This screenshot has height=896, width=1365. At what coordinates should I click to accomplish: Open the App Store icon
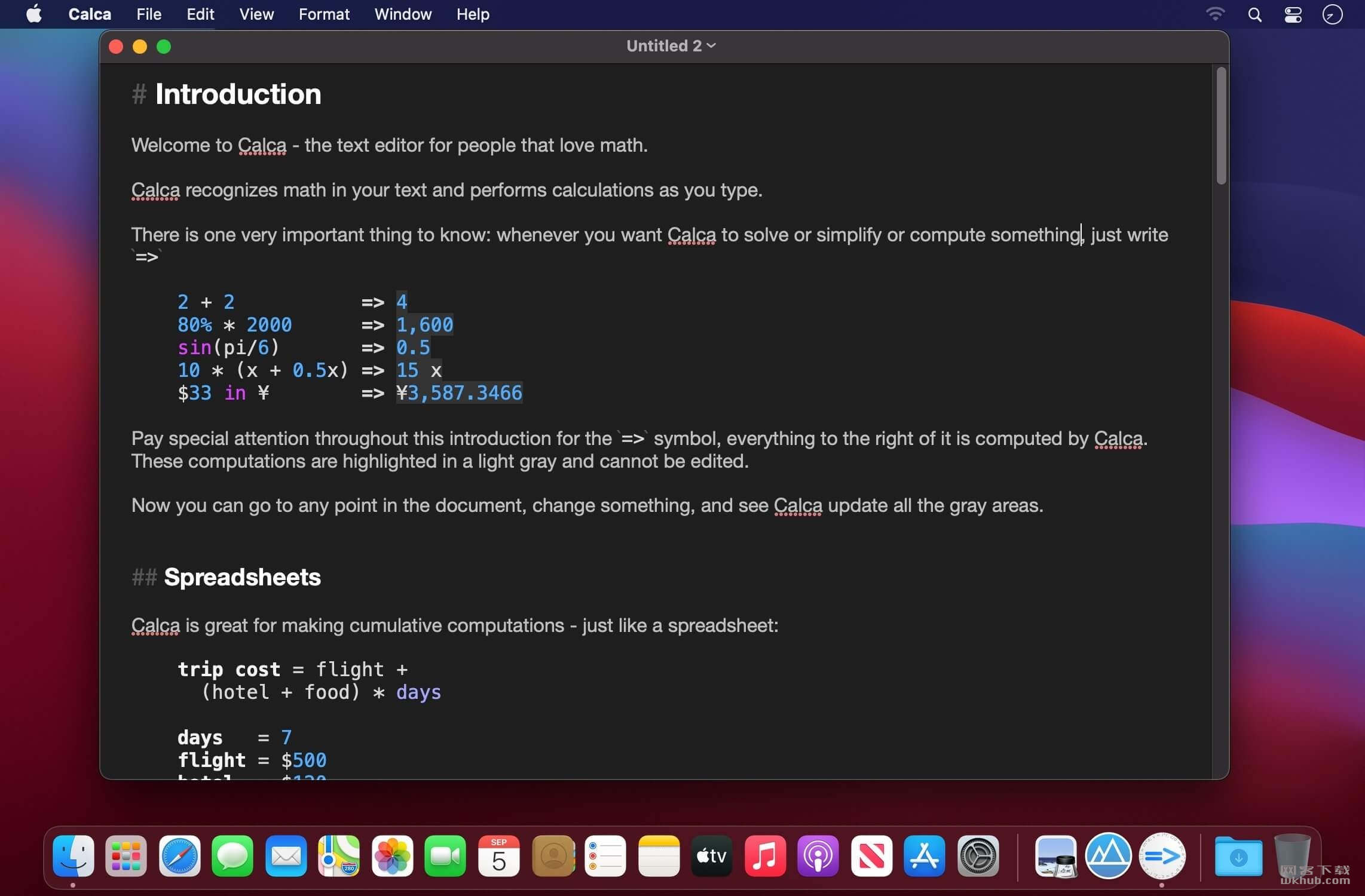925,856
